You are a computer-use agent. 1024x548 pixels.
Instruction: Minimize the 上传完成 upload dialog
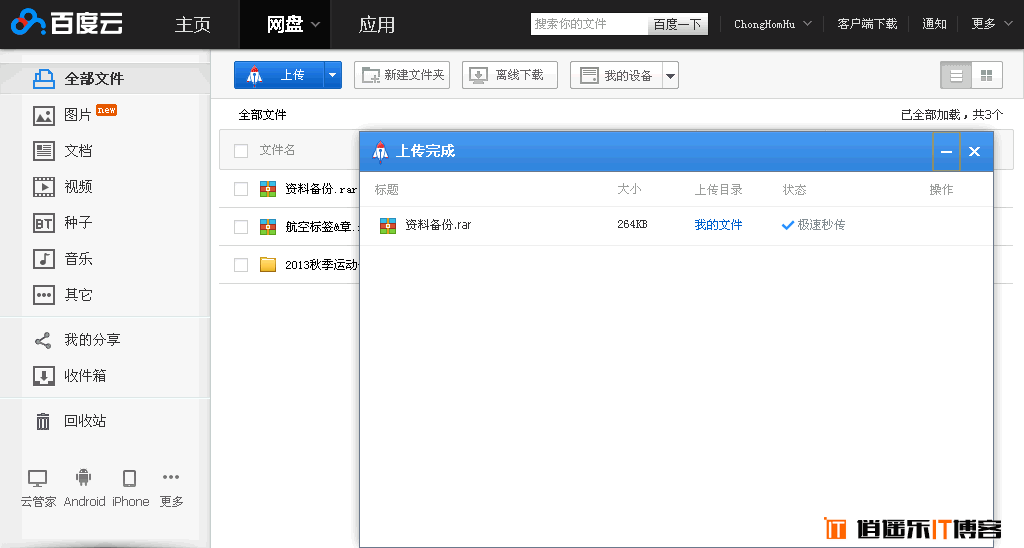(x=946, y=152)
